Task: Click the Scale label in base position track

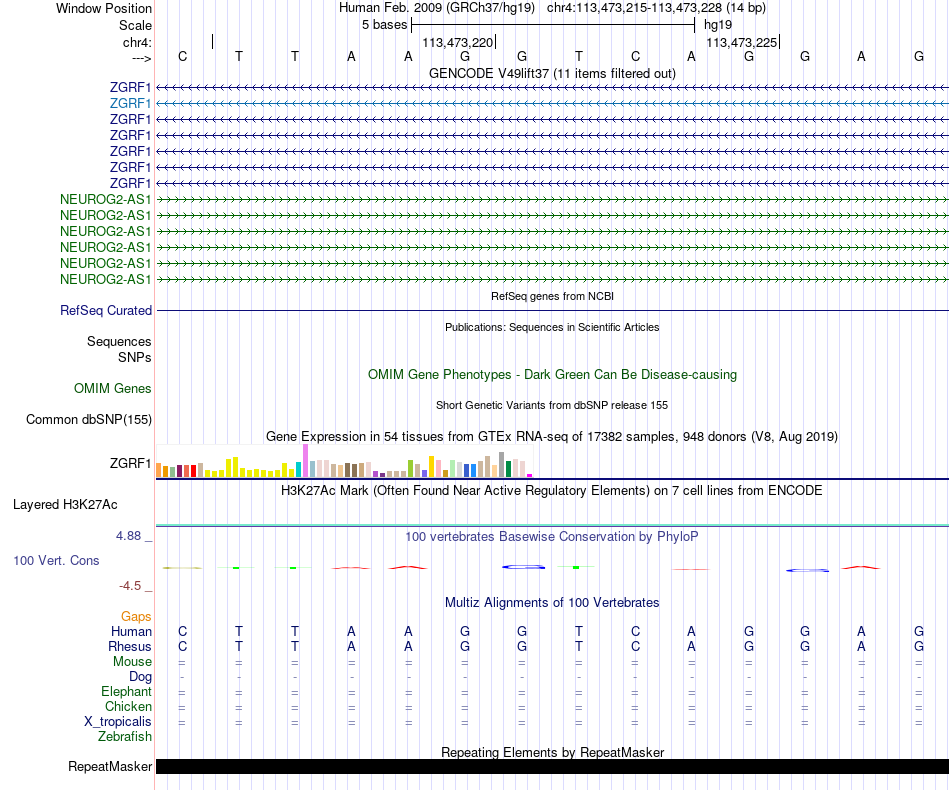Action: (135, 25)
